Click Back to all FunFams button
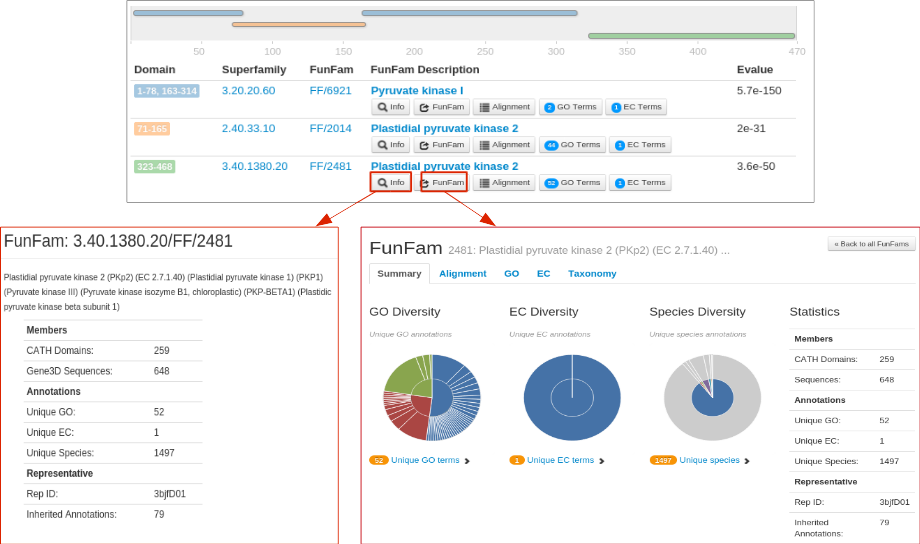This screenshot has height=544, width=920. (x=871, y=244)
